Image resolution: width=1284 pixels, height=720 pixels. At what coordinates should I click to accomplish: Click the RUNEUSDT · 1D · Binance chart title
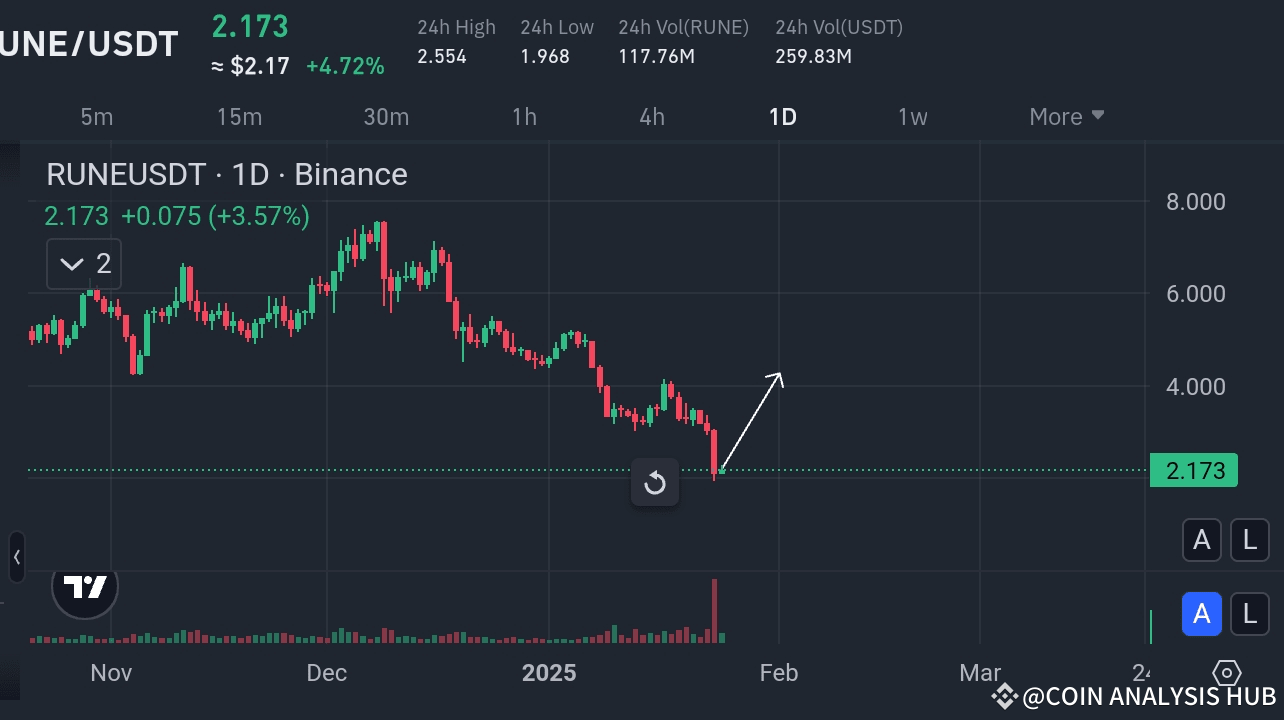(x=227, y=174)
